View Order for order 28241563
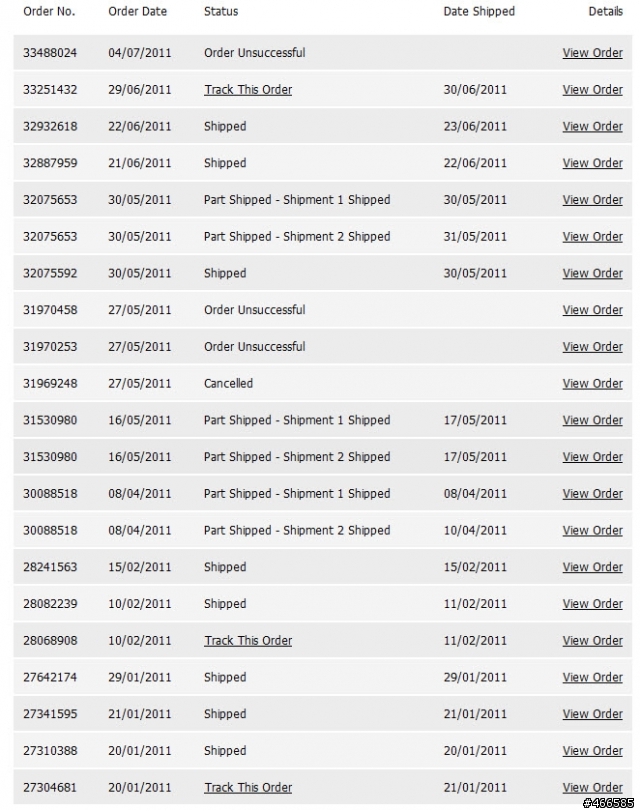Image resolution: width=640 pixels, height=811 pixels. coord(592,567)
